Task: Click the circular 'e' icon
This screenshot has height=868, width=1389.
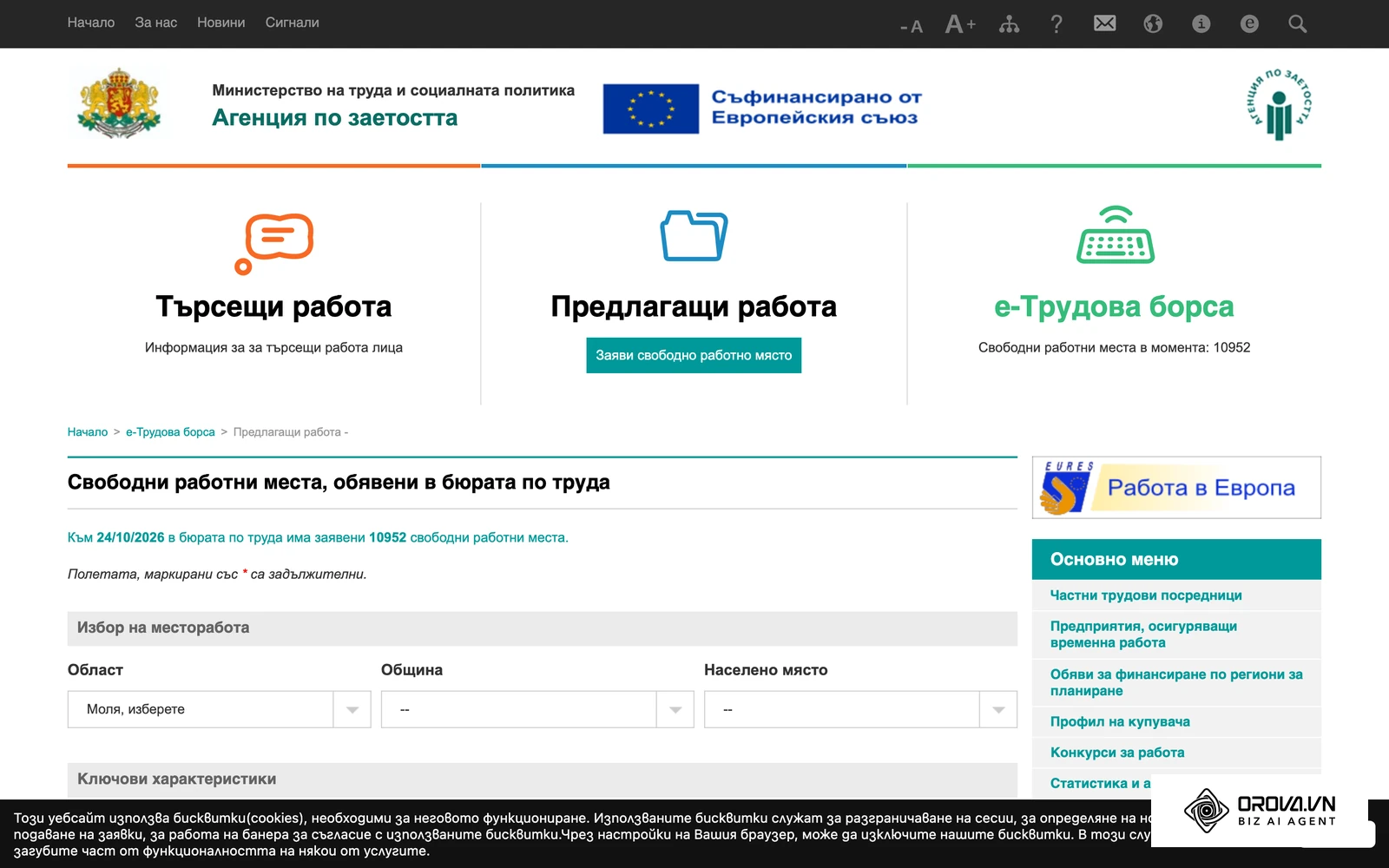Action: [x=1249, y=23]
